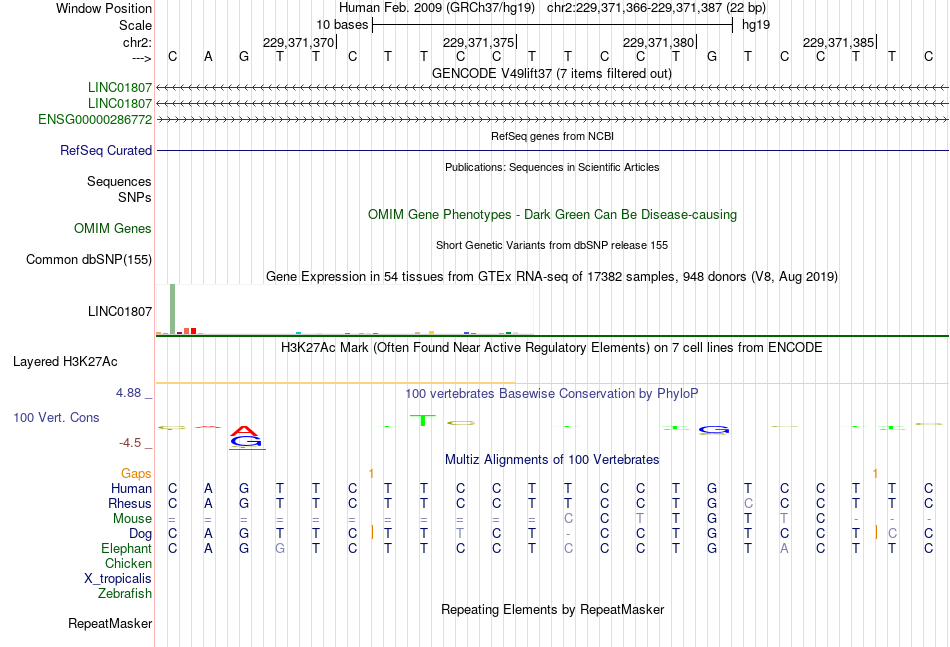Click the RepeatMasker track label
This screenshot has height=647, width=950.
click(x=110, y=623)
